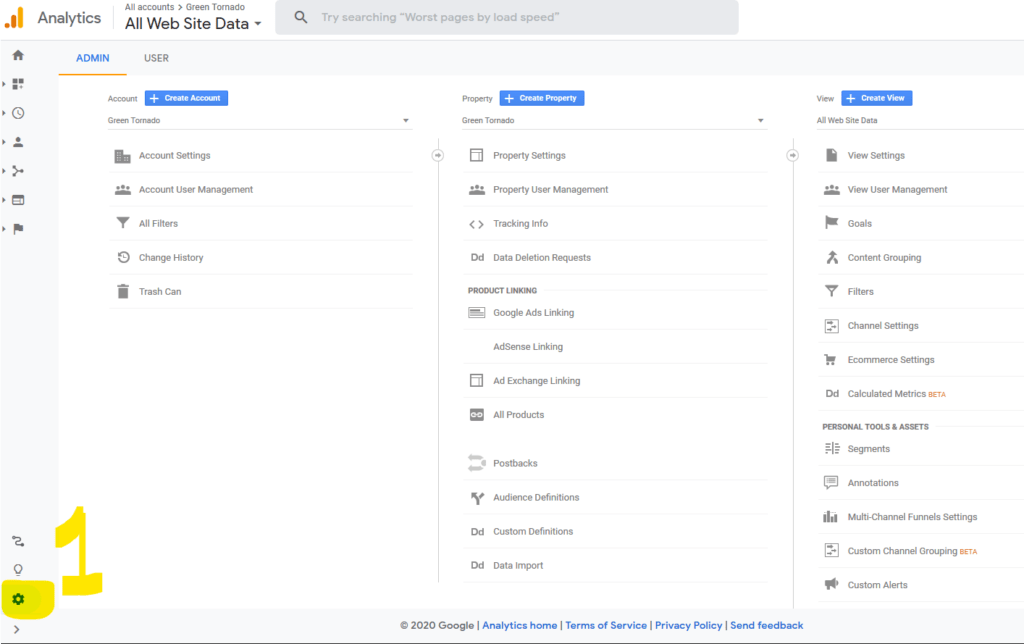The height and width of the screenshot is (644, 1024).
Task: Click arrow between Account and Property columns
Action: click(438, 155)
